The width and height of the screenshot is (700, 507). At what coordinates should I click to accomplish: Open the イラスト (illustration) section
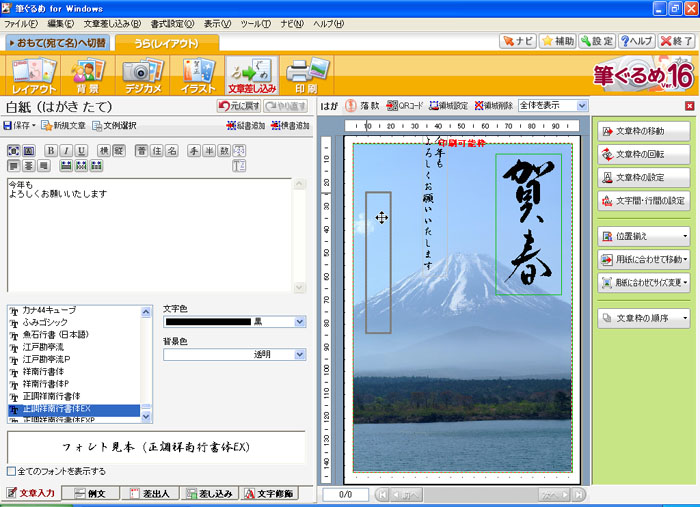point(198,75)
